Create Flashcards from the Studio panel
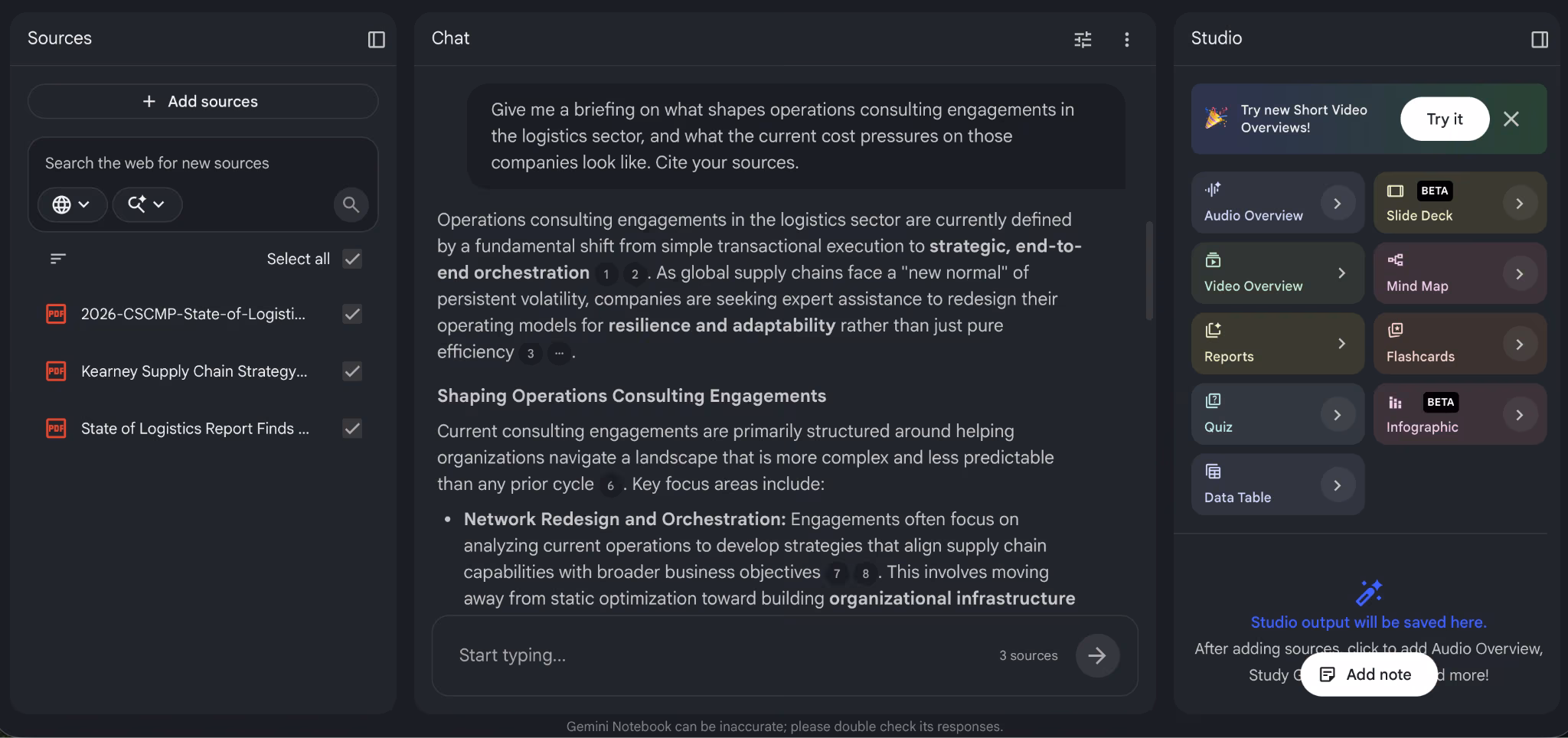 (x=1459, y=344)
